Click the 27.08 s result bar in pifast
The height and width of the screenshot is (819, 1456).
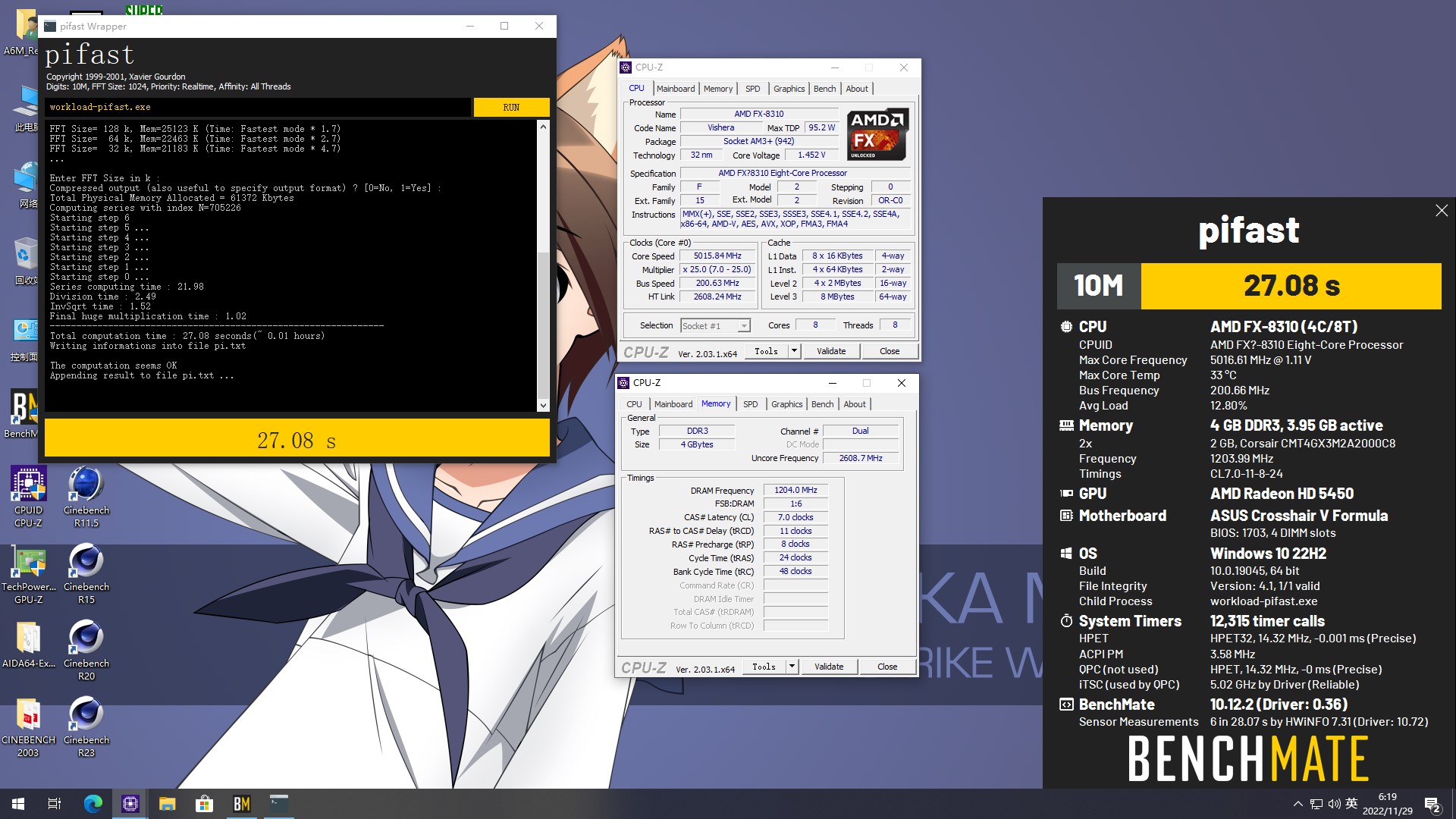pyautogui.click(x=297, y=438)
